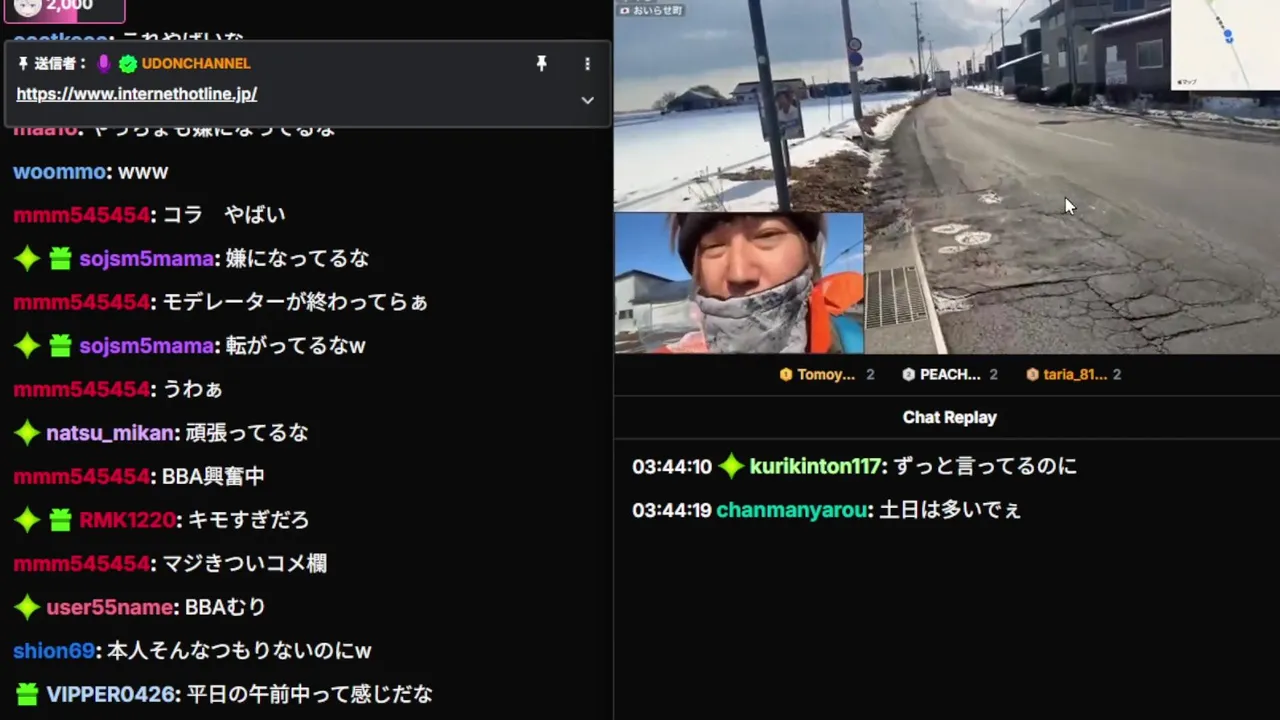
Task: Click top gifter Tomoy... in leaderboard
Action: tap(826, 375)
